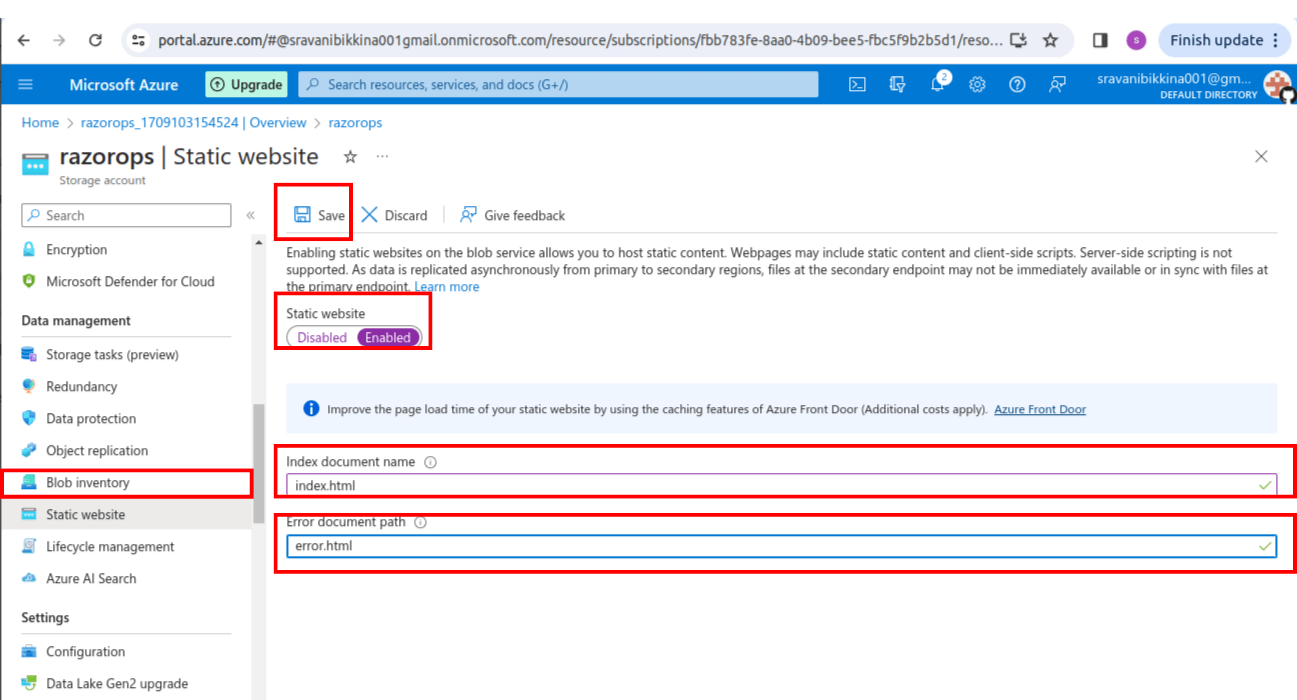1297x700 pixels.
Task: Click the bookmark star in the address bar
Action: pos(1050,39)
